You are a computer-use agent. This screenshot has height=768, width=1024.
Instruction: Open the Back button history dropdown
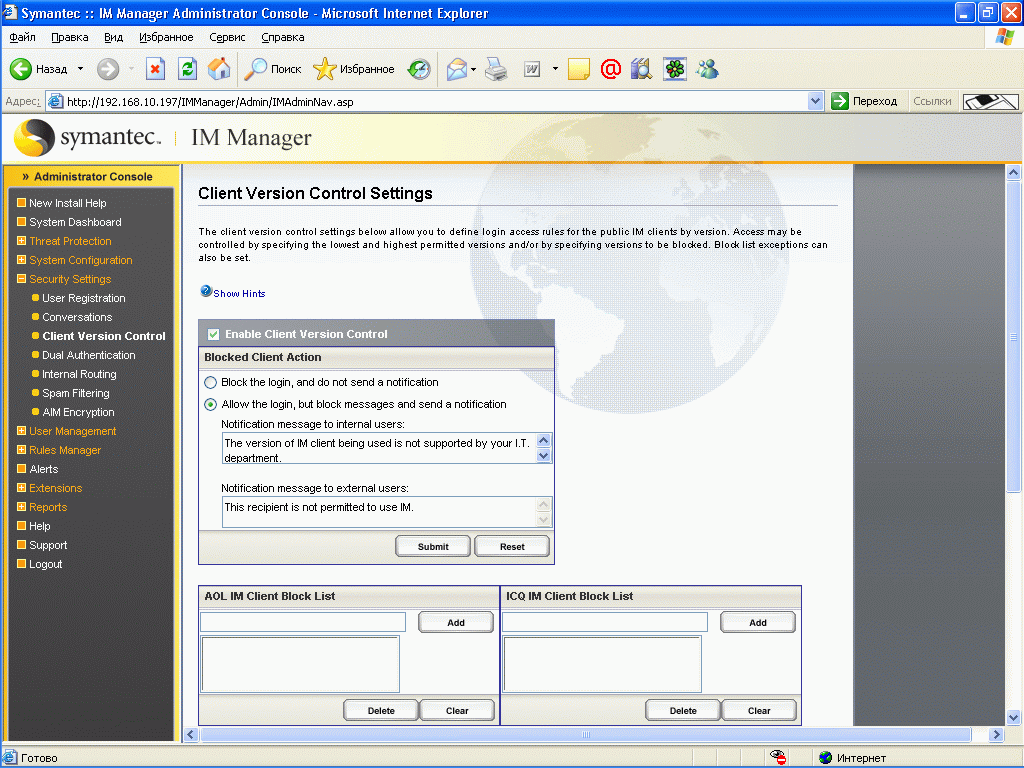80,69
